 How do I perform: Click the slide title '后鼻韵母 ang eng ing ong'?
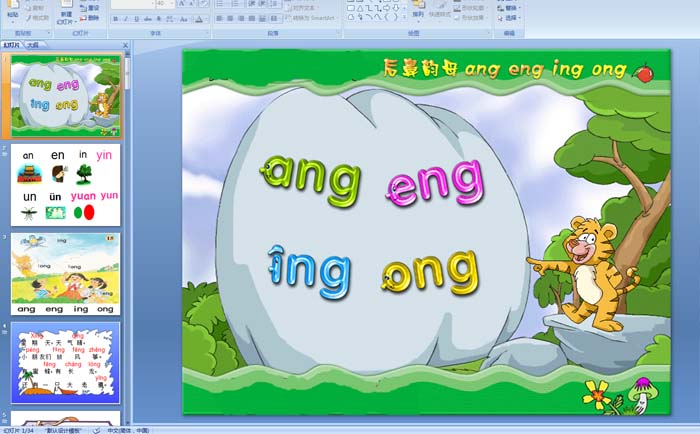[x=504, y=69]
